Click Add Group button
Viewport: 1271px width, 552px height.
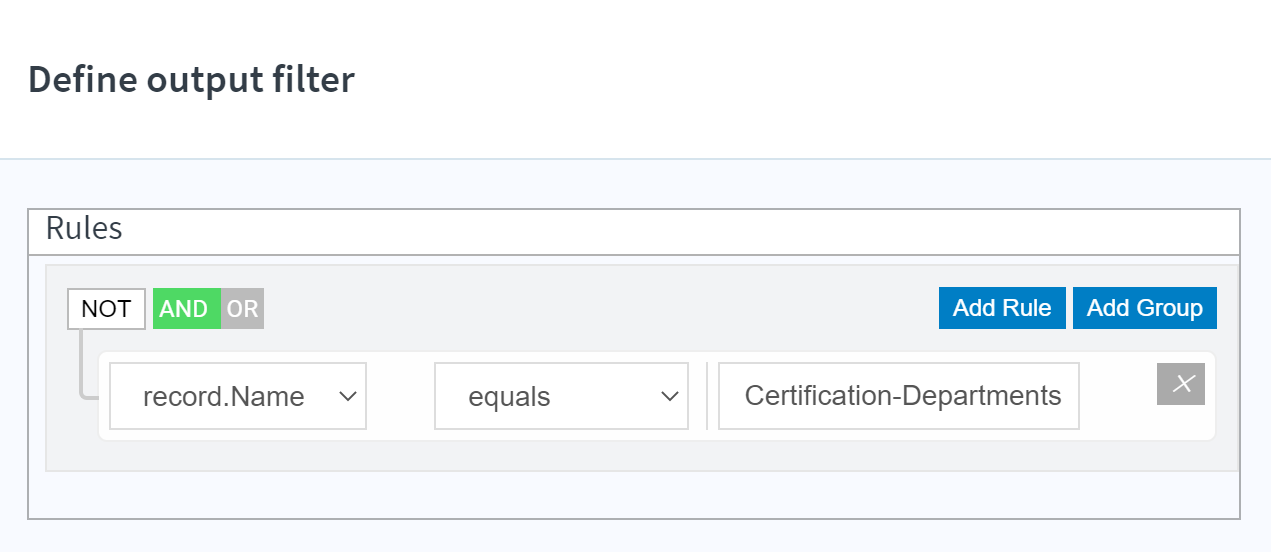click(1145, 308)
